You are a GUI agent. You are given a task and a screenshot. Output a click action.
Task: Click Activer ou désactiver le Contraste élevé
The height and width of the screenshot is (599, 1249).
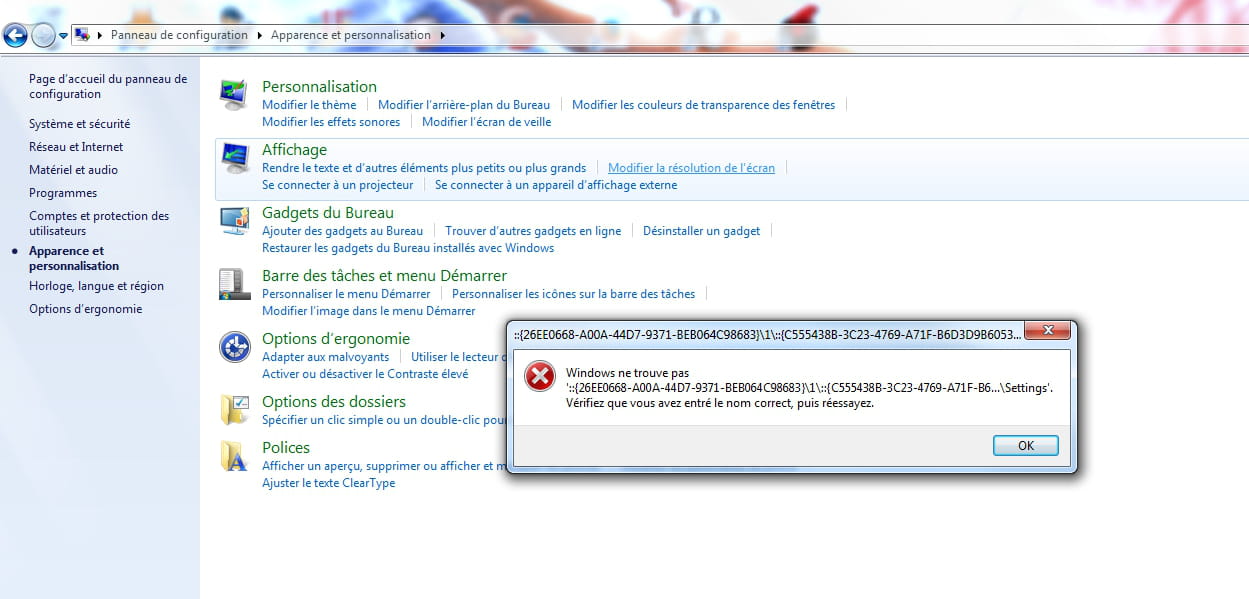(x=365, y=374)
